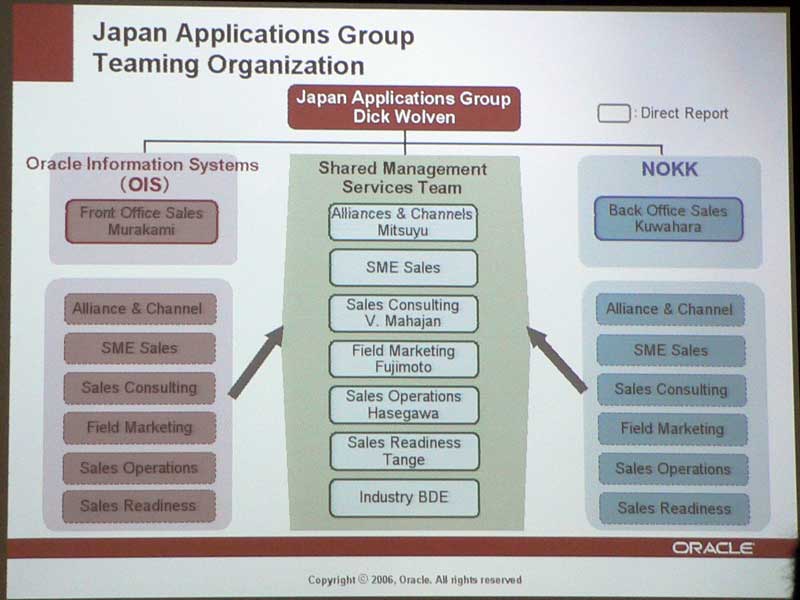800x600 pixels.
Task: Click Field Marketing in the NOKK column
Action: (x=672, y=429)
